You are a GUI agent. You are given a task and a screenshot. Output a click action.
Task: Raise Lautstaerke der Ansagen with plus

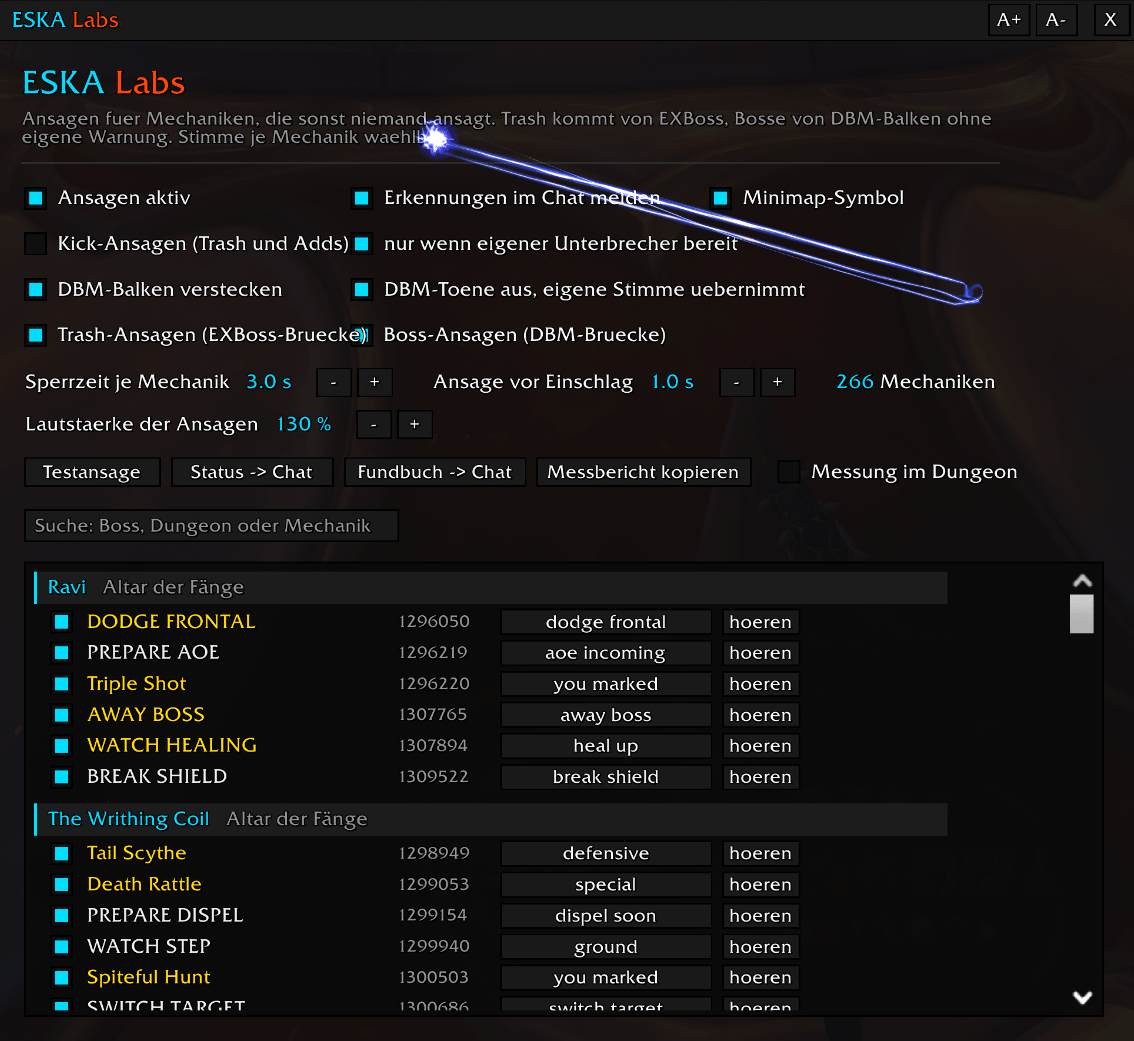tap(414, 425)
